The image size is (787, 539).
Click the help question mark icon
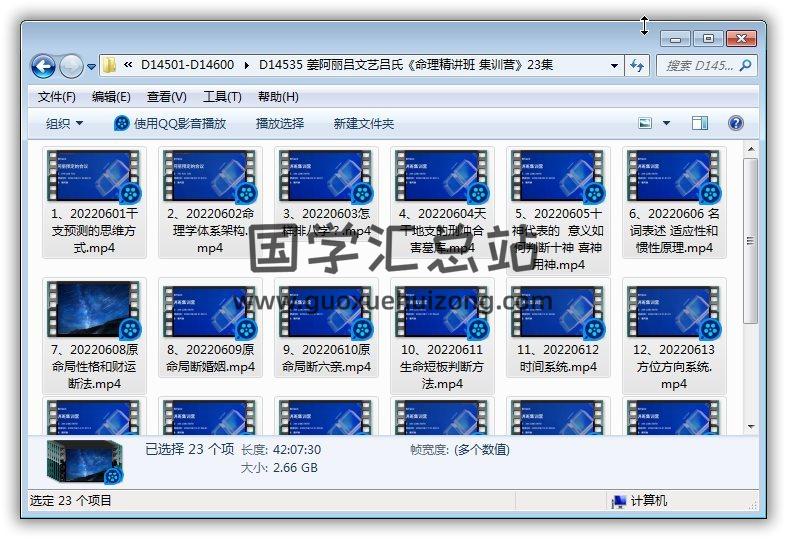[736, 123]
